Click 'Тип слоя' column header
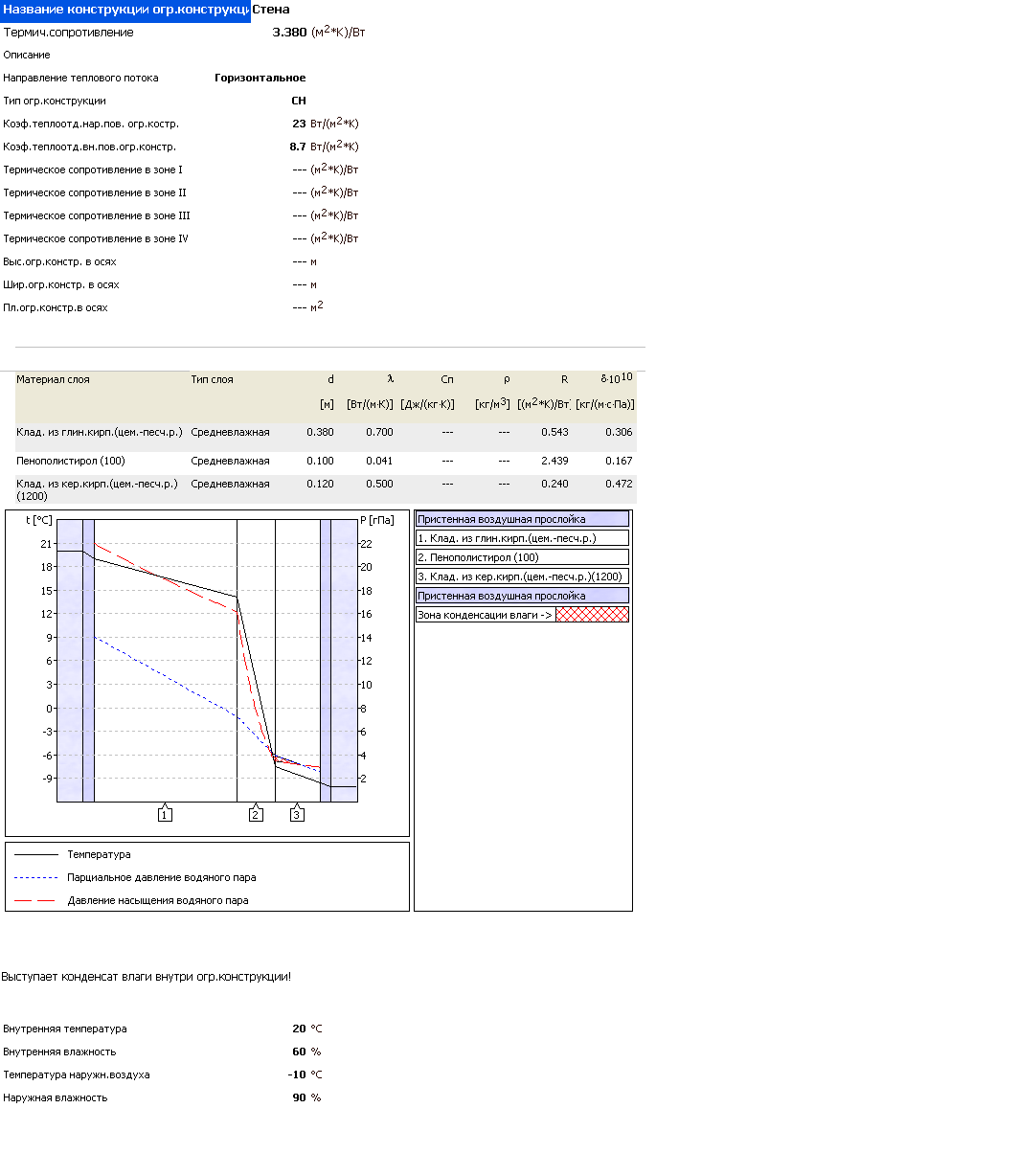Viewport: 1018px width, 1176px height. coord(212,379)
